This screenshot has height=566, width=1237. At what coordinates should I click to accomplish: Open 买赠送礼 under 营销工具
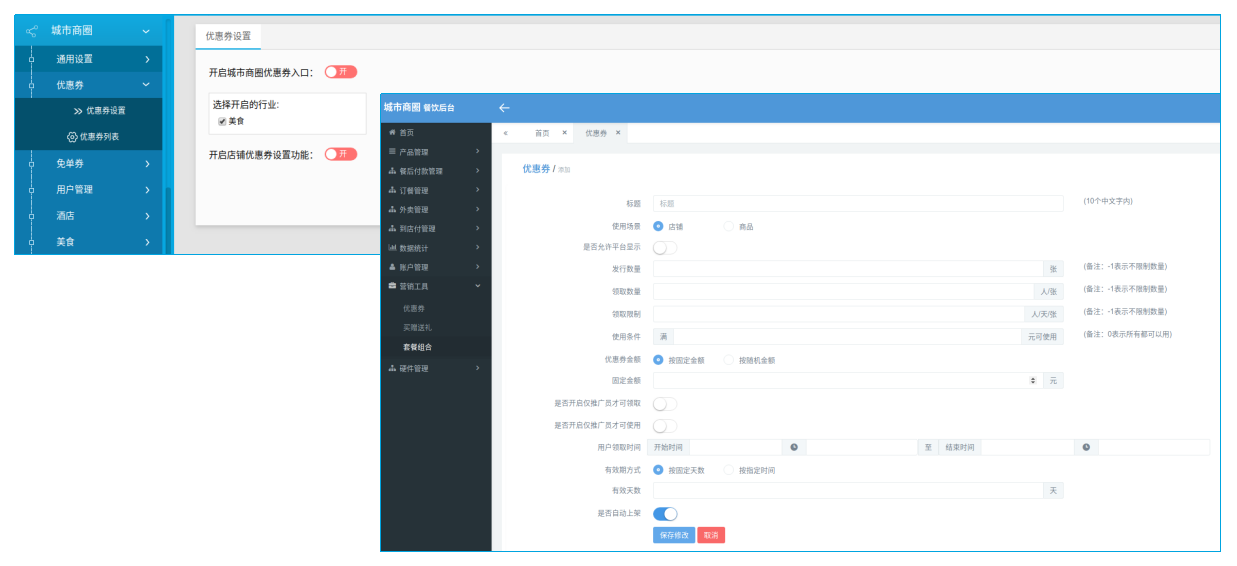point(417,328)
